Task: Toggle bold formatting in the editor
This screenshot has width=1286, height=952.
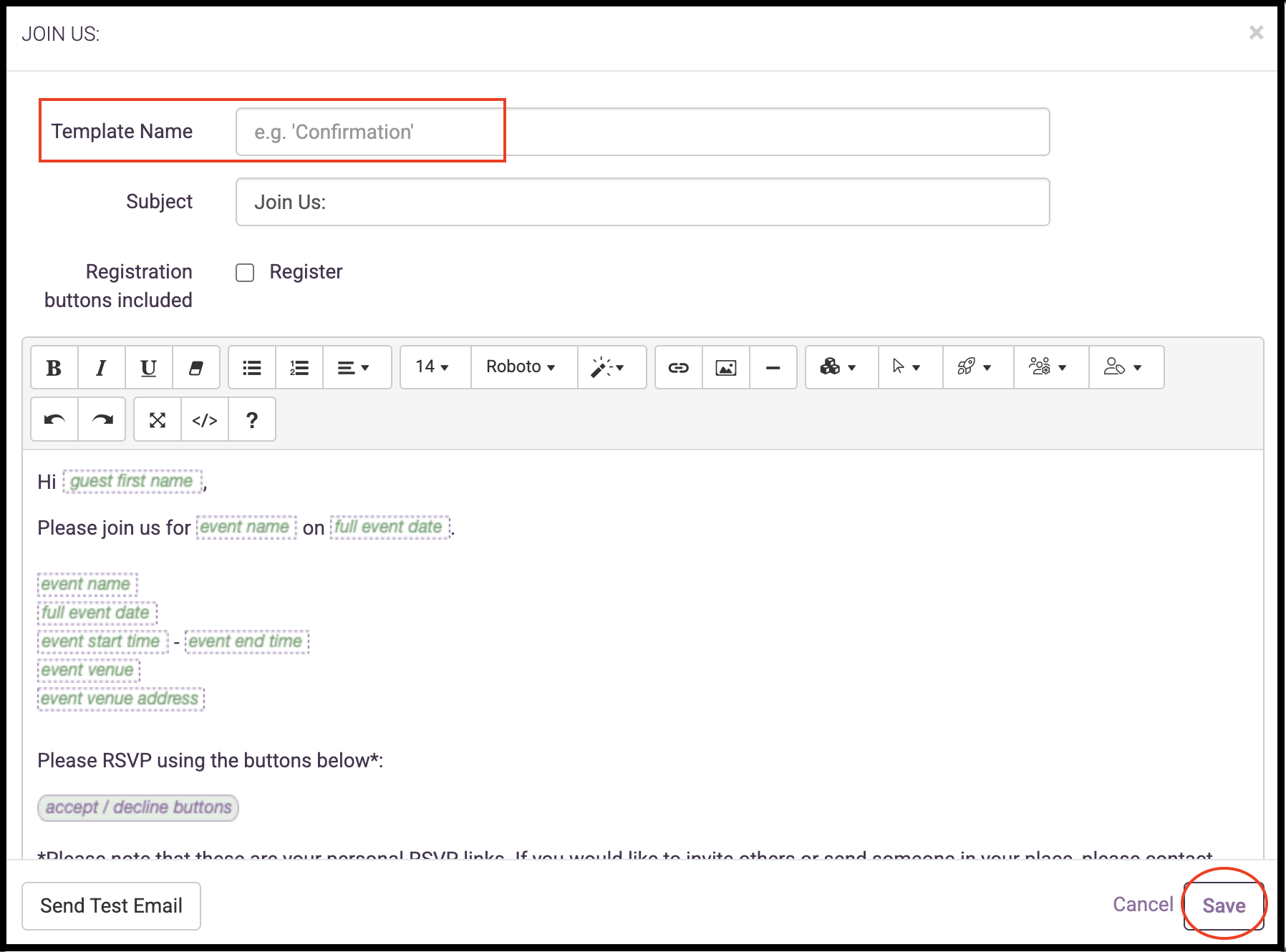Action: coord(54,368)
